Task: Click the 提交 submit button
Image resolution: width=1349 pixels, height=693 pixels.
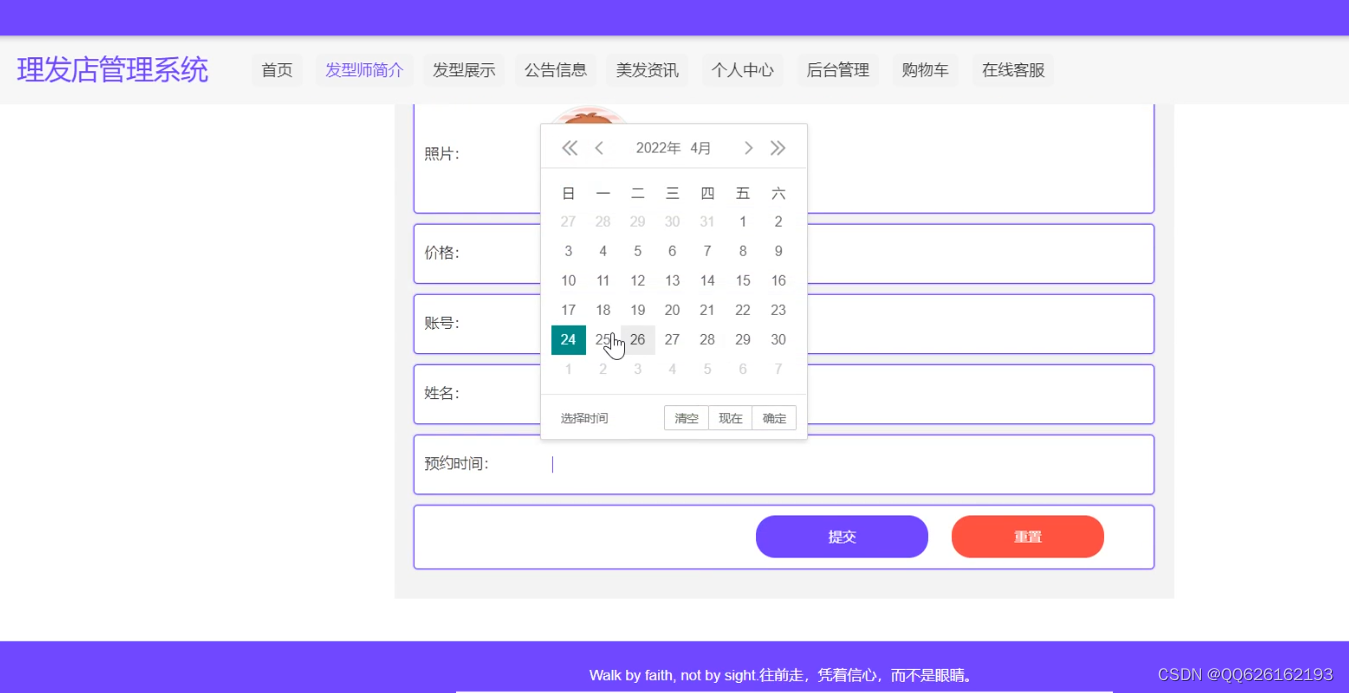Action: coord(842,536)
